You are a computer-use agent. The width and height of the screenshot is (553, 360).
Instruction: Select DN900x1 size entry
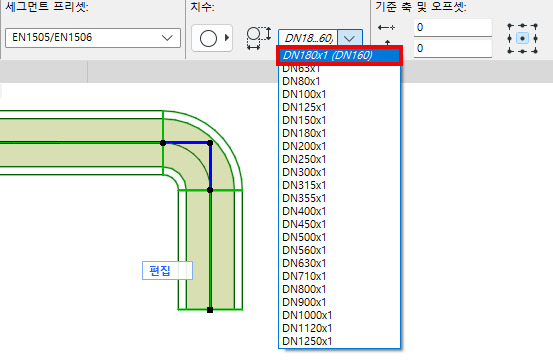pyautogui.click(x=339, y=303)
